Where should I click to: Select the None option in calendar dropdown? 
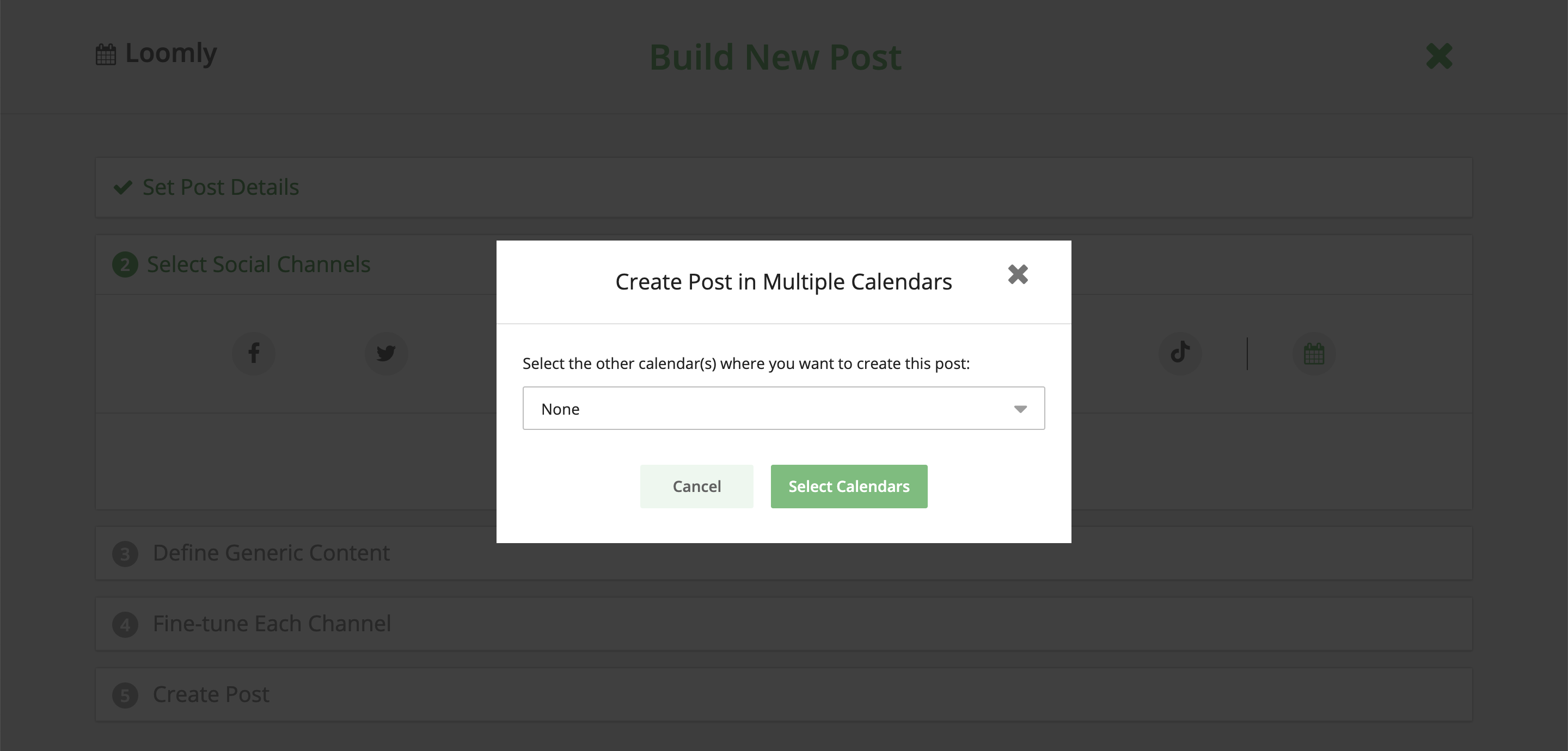(x=783, y=408)
